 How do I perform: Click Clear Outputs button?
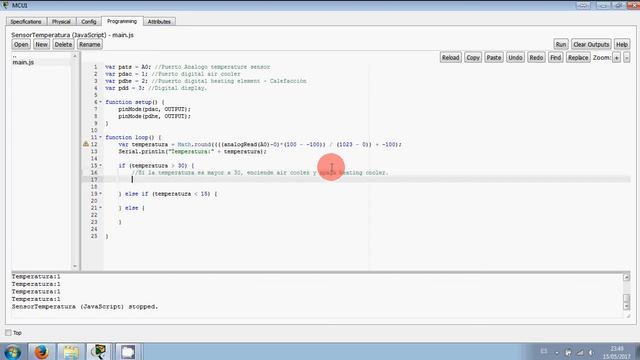(591, 44)
